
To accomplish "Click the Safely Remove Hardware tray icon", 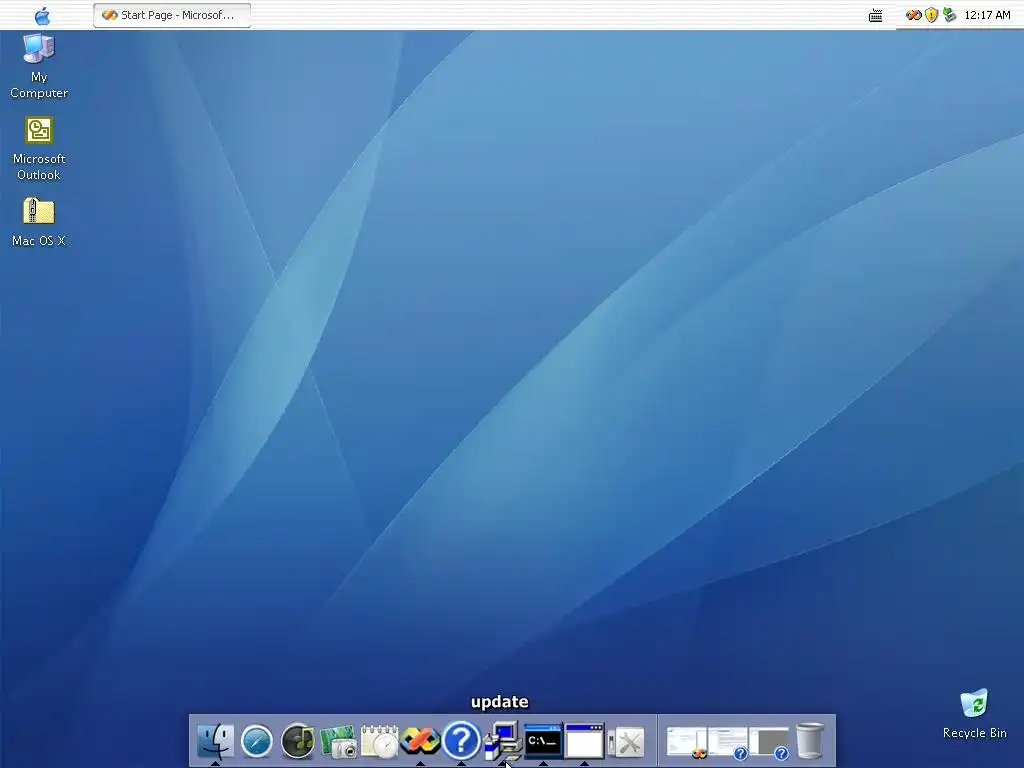I will coord(950,15).
